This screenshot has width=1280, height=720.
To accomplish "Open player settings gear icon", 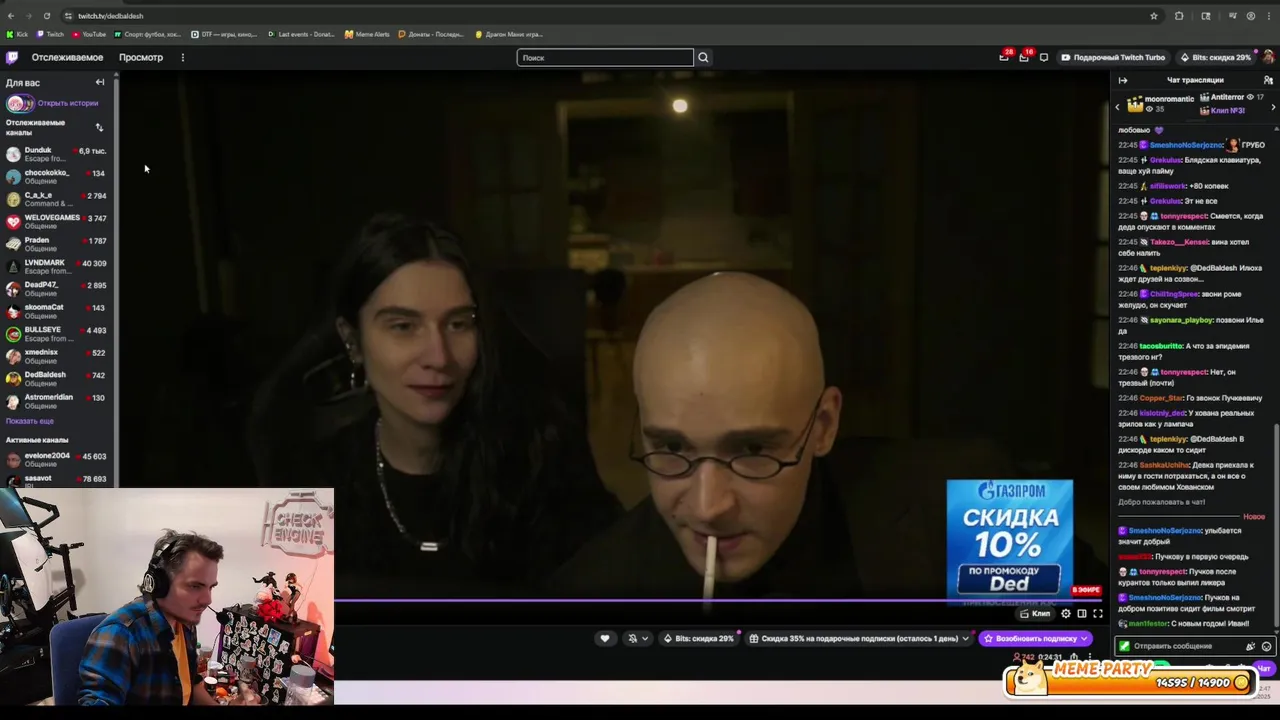I will pyautogui.click(x=1066, y=613).
